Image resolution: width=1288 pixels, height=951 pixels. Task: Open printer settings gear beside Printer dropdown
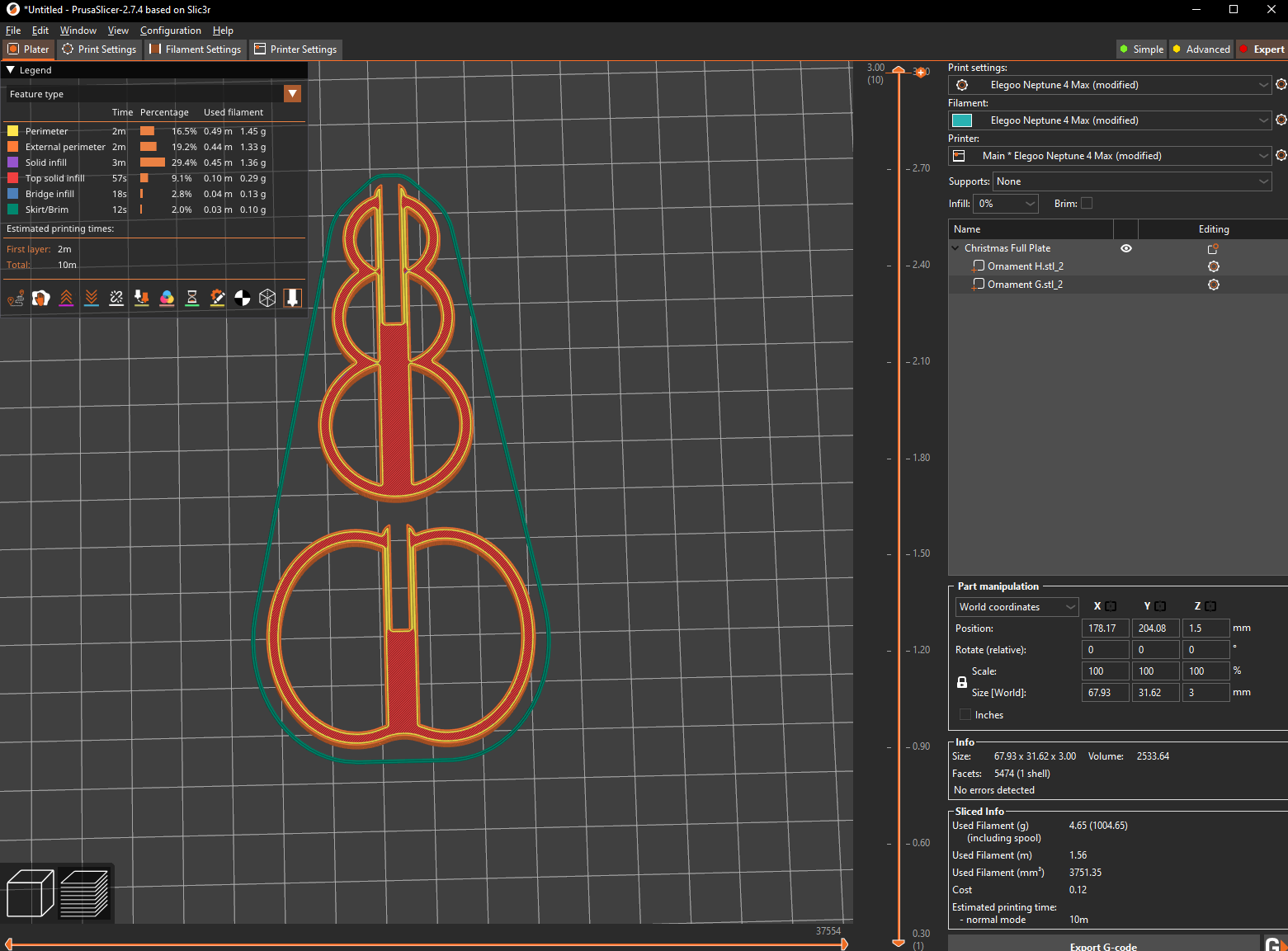tap(1281, 155)
